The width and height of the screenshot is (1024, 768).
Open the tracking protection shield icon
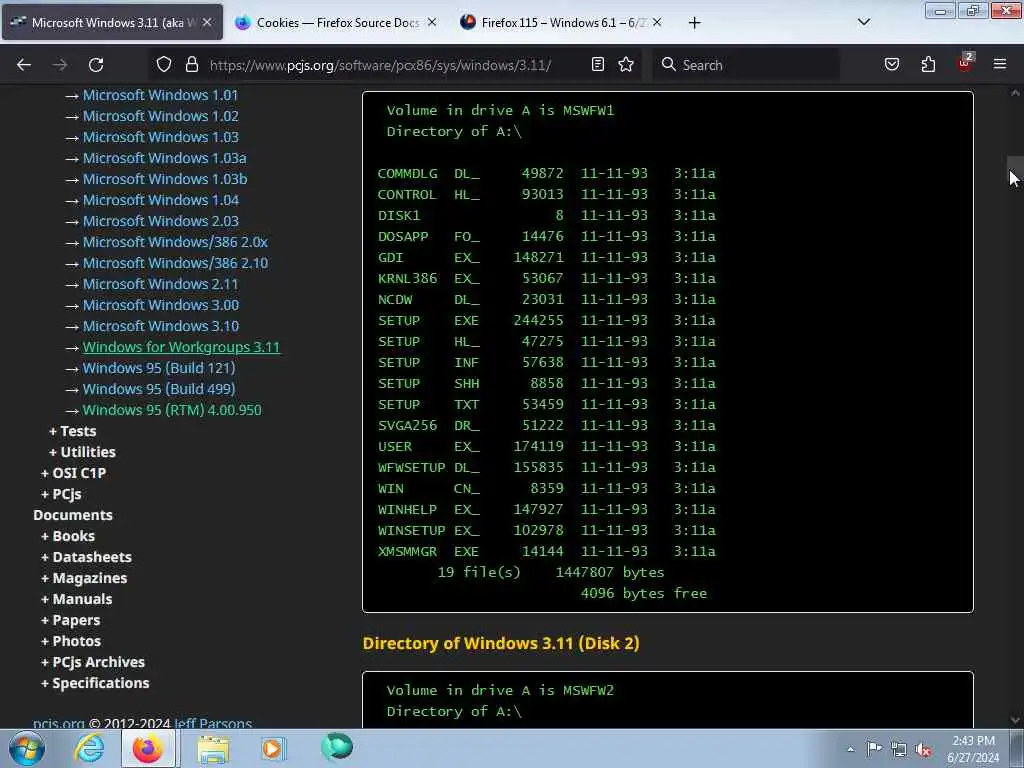[x=164, y=64]
